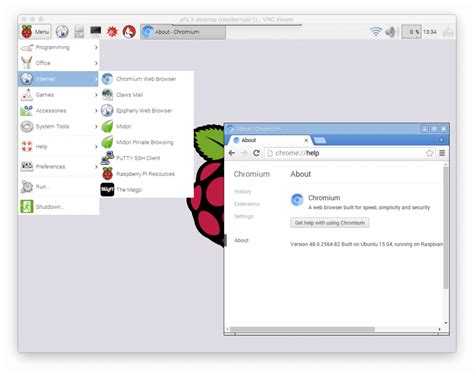Click the Programming category icon

(x=27, y=48)
